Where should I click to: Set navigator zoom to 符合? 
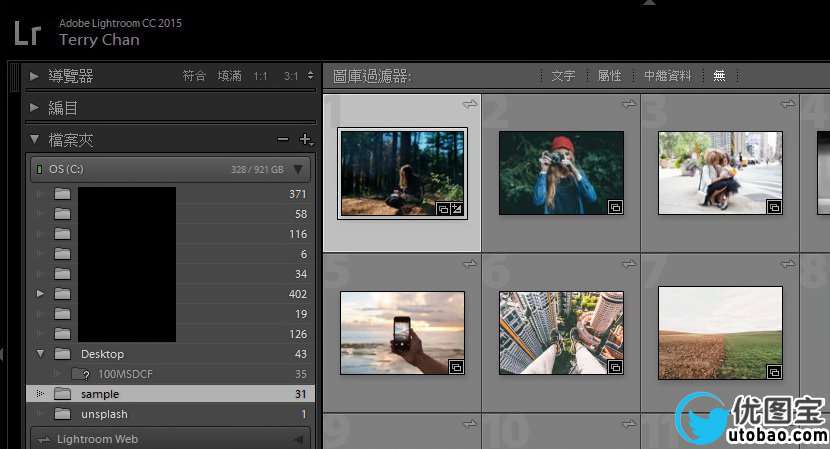pos(194,76)
